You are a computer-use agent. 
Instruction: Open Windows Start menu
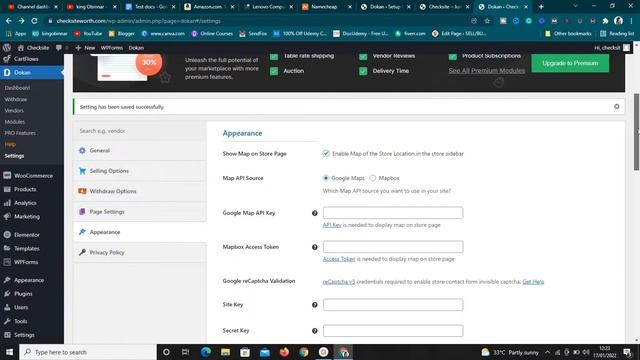(x=9, y=352)
